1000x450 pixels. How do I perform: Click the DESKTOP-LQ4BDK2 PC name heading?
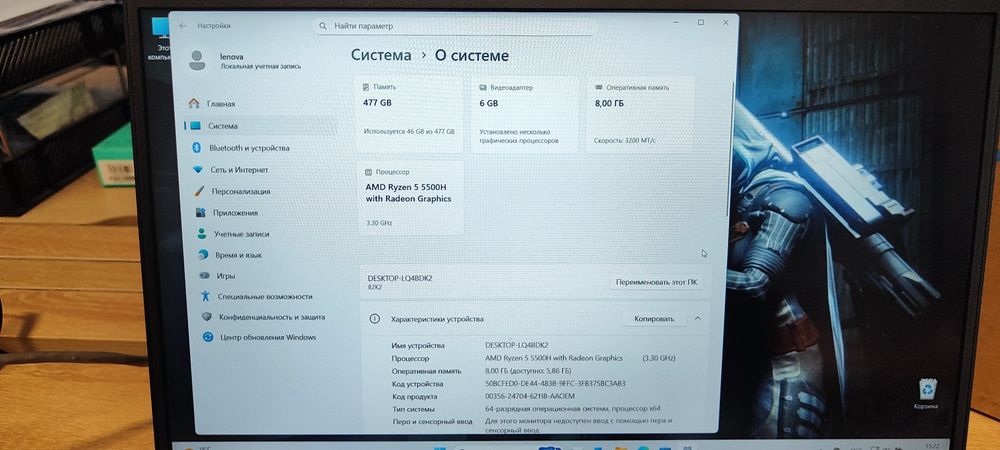pos(400,278)
